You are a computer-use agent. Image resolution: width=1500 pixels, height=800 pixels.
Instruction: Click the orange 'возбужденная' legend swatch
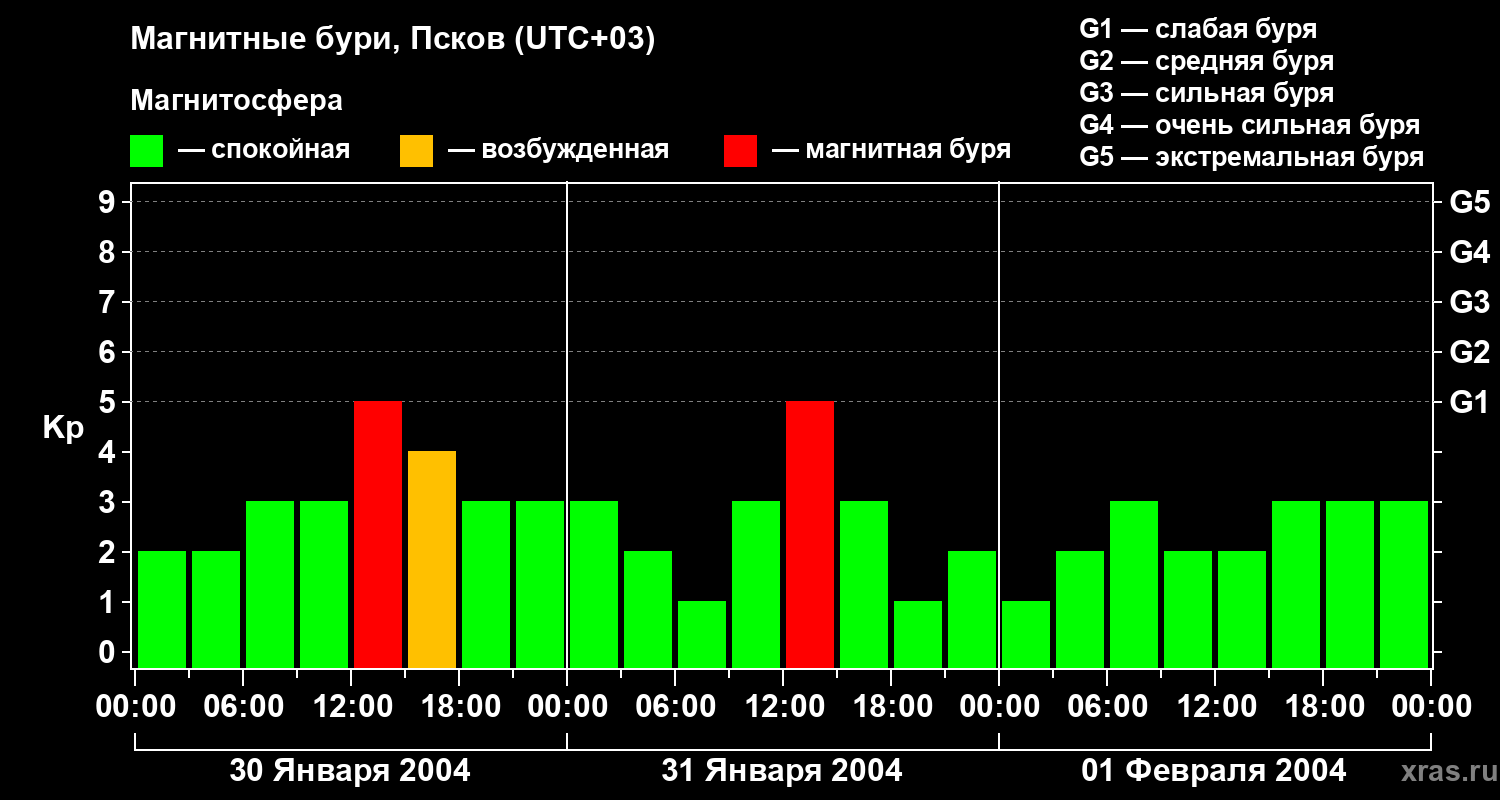[x=416, y=151]
